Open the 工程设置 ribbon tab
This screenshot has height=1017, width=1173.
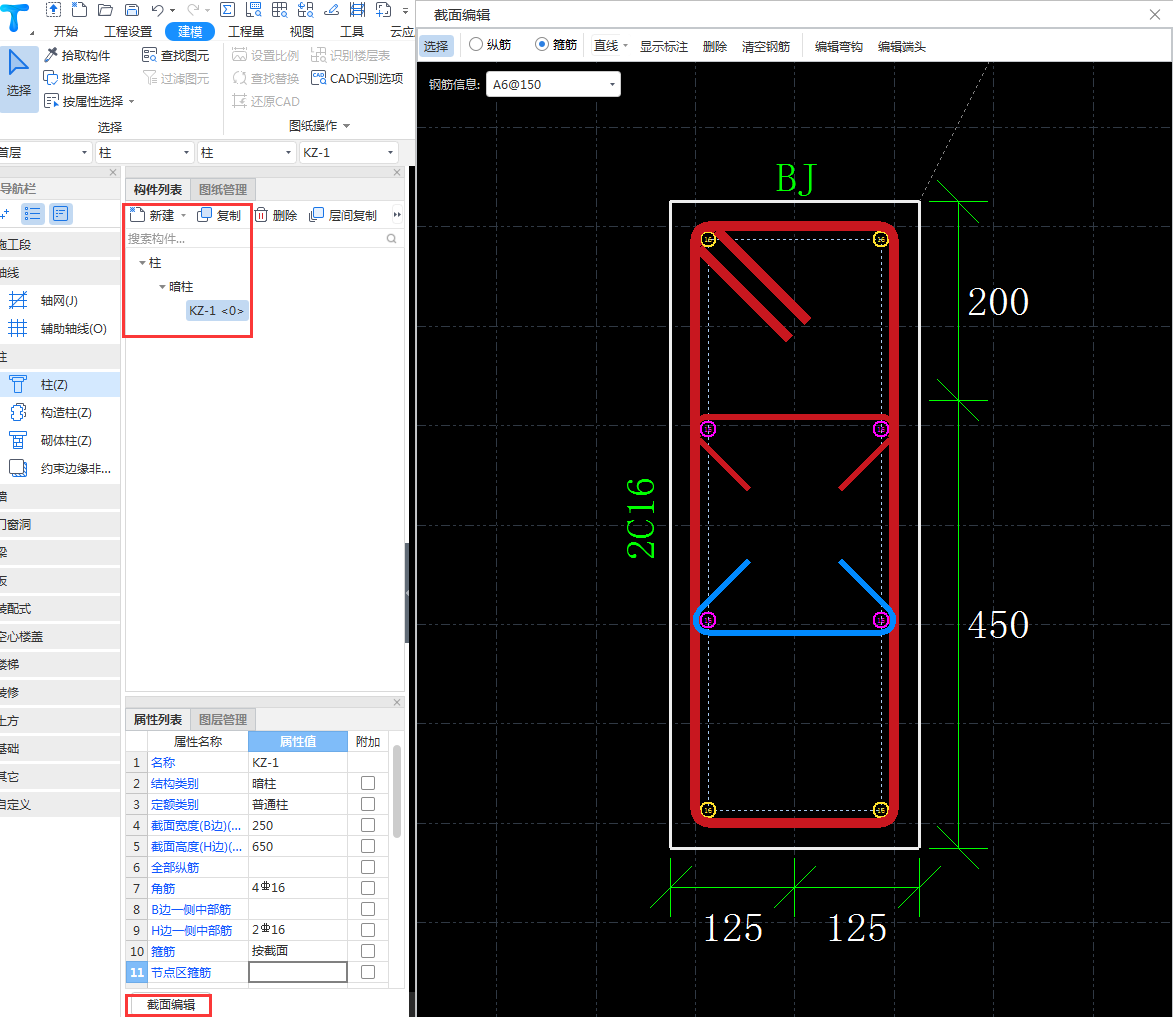click(x=128, y=31)
